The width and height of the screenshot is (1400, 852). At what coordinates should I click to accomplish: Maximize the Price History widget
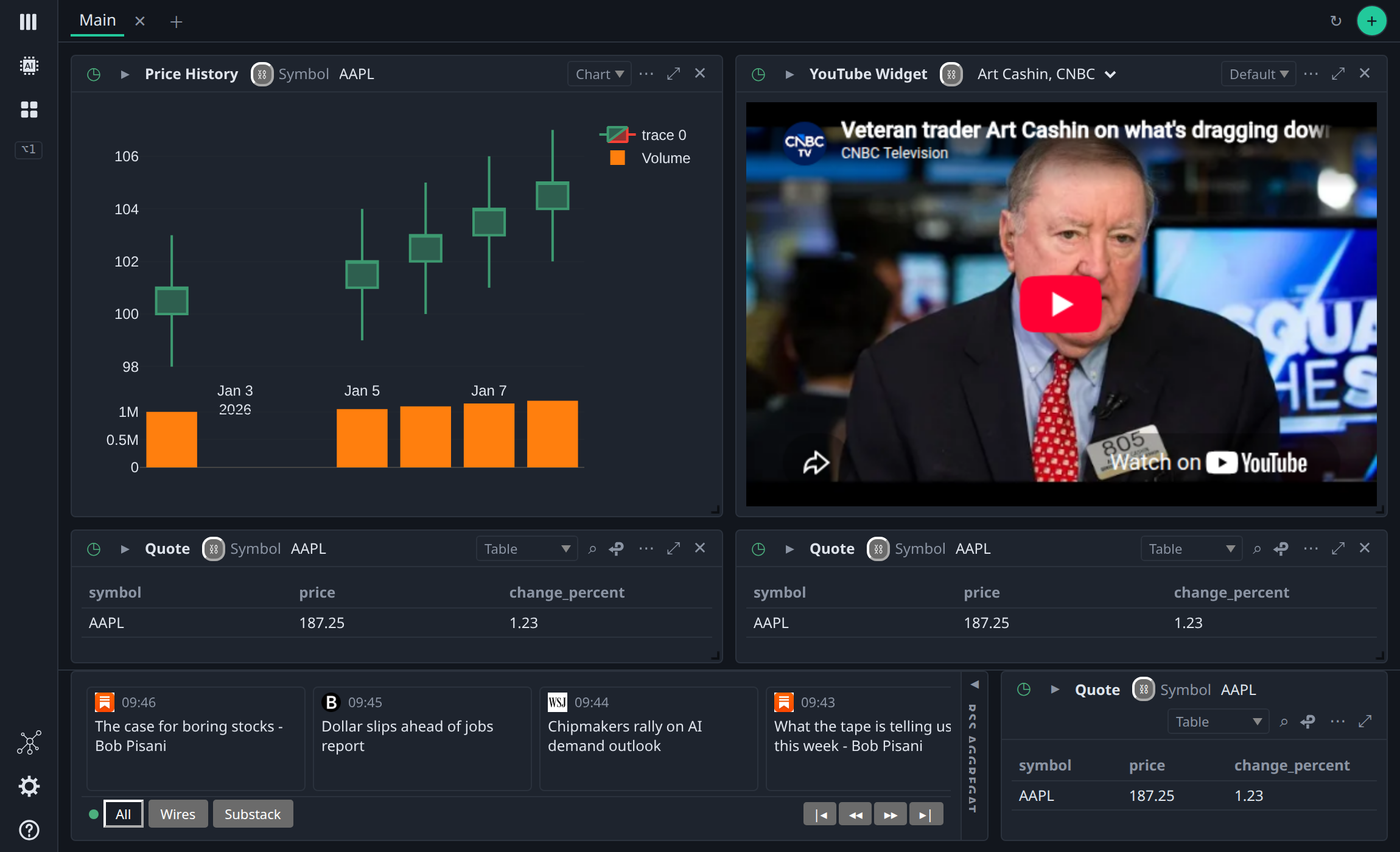pos(673,74)
